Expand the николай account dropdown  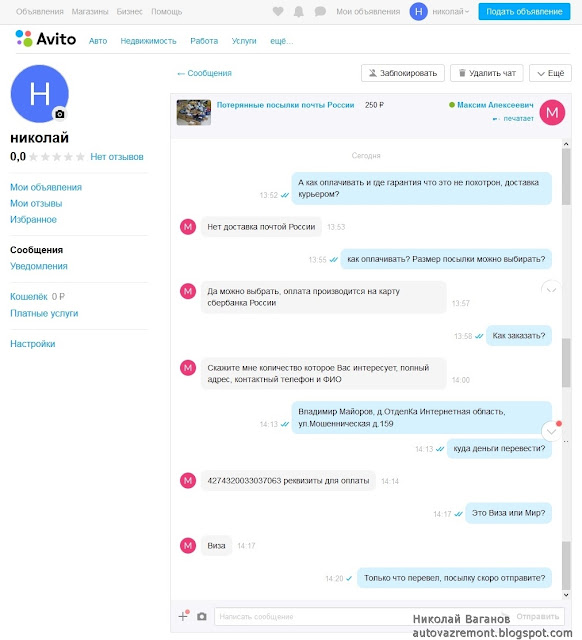tap(451, 11)
